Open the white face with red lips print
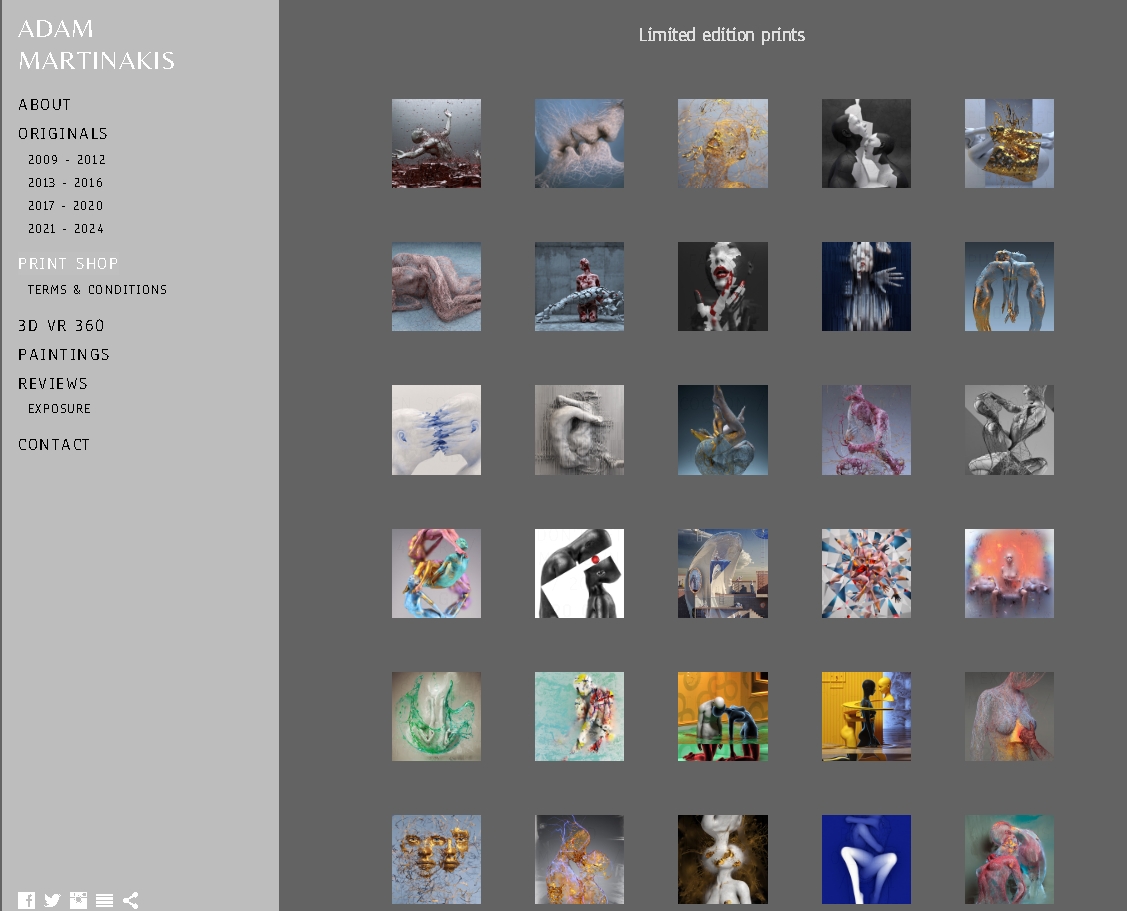Viewport: 1127px width, 911px height. pyautogui.click(x=722, y=287)
